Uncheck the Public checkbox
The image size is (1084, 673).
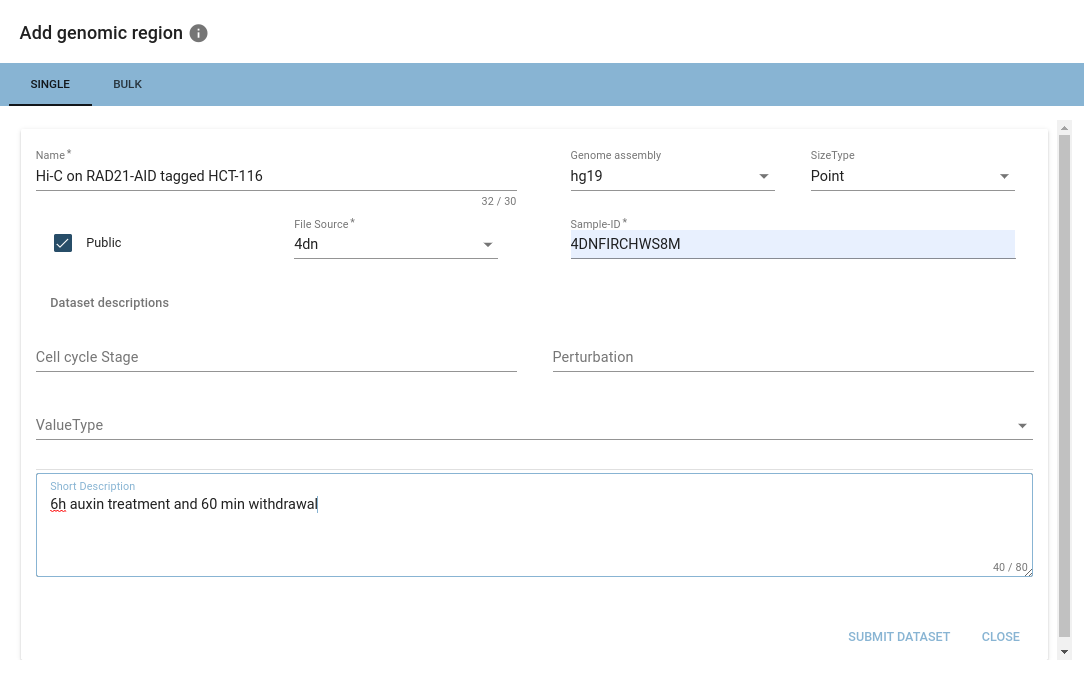63,243
